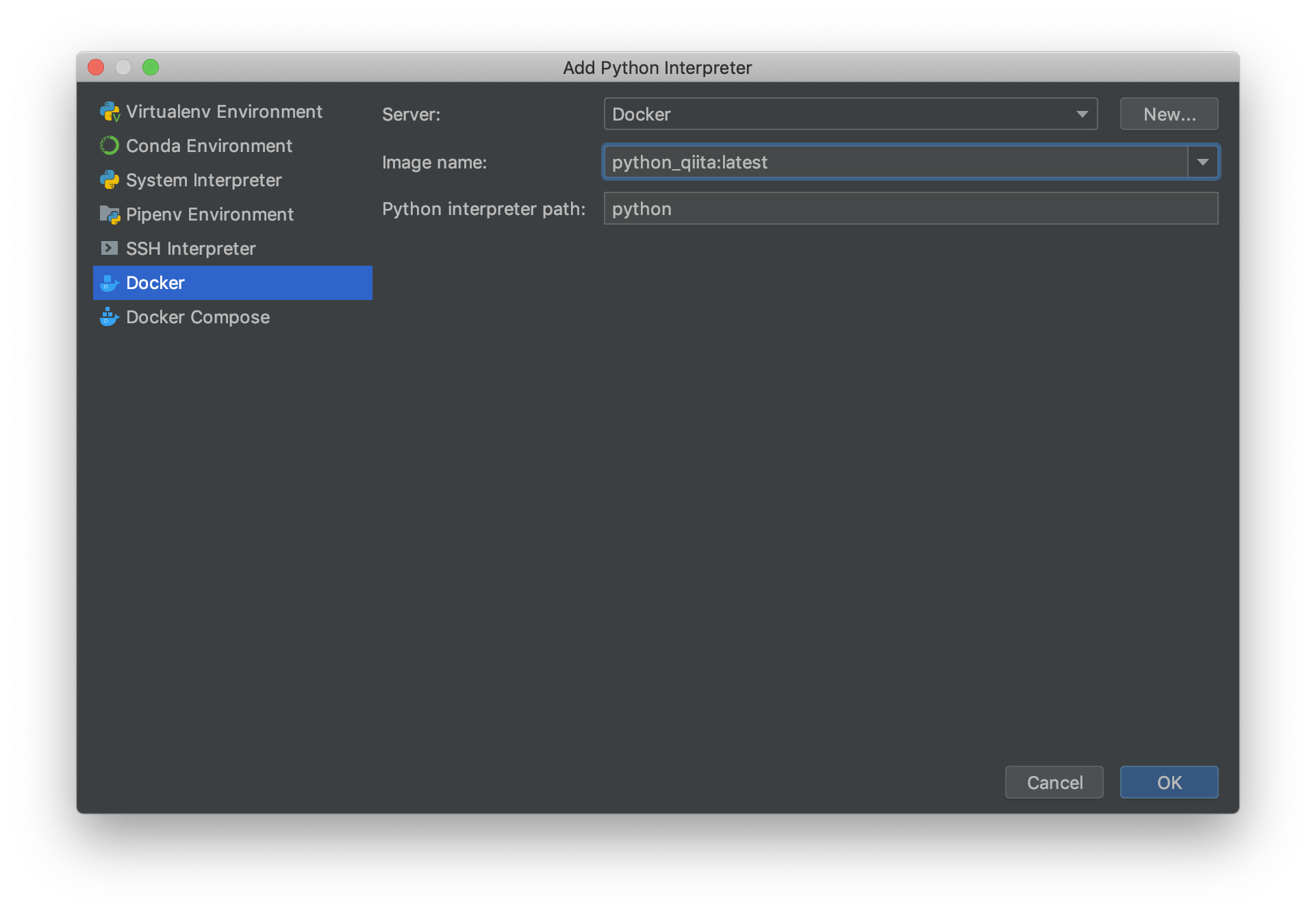
Task: Select Conda Environment option
Action: [x=233, y=146]
